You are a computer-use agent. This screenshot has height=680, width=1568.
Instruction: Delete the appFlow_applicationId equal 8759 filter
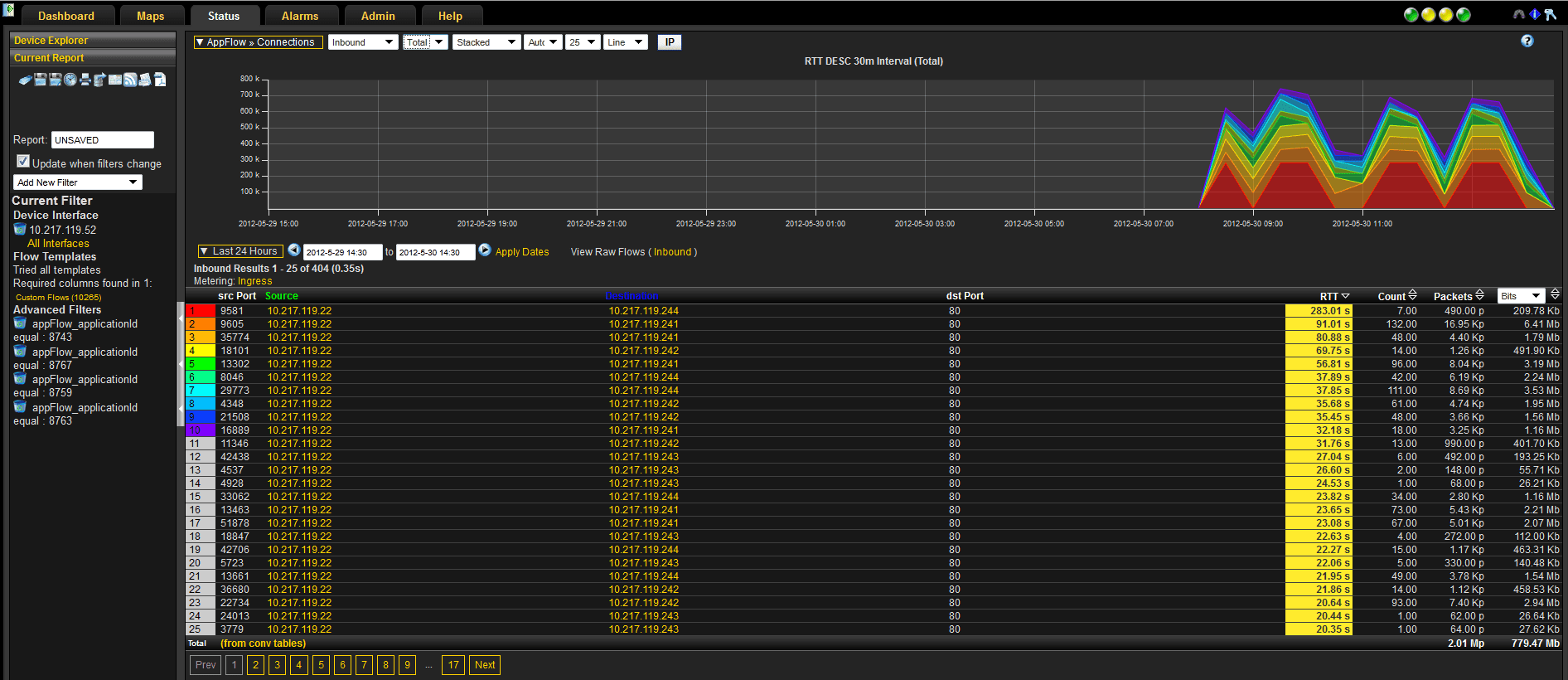tap(20, 378)
